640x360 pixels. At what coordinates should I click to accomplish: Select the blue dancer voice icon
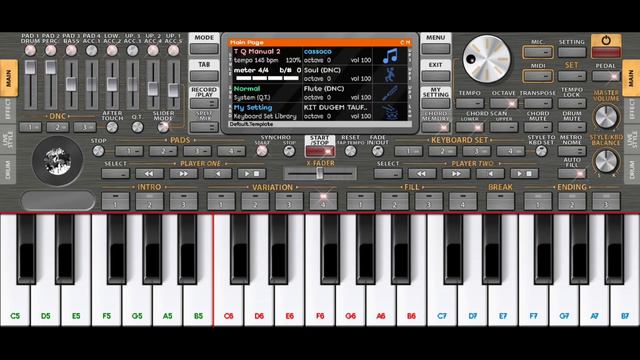[390, 75]
